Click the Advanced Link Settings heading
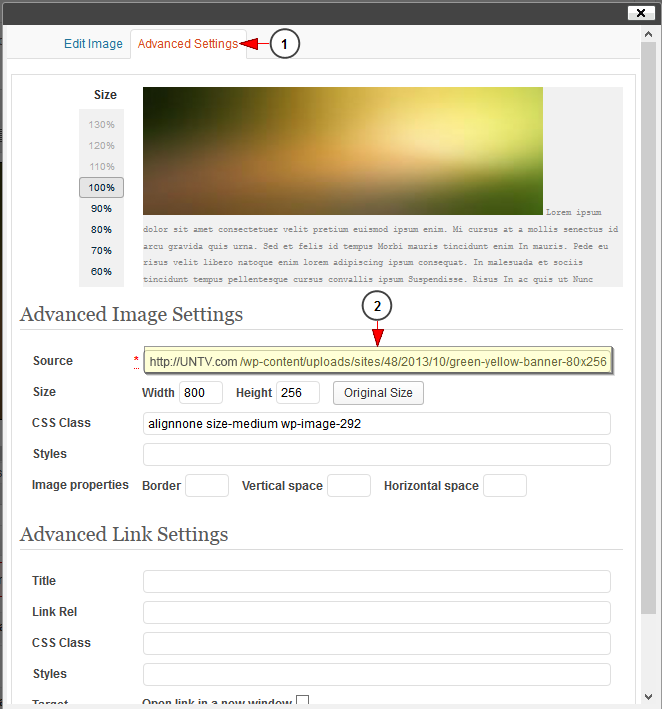The width and height of the screenshot is (662, 709). [x=124, y=534]
